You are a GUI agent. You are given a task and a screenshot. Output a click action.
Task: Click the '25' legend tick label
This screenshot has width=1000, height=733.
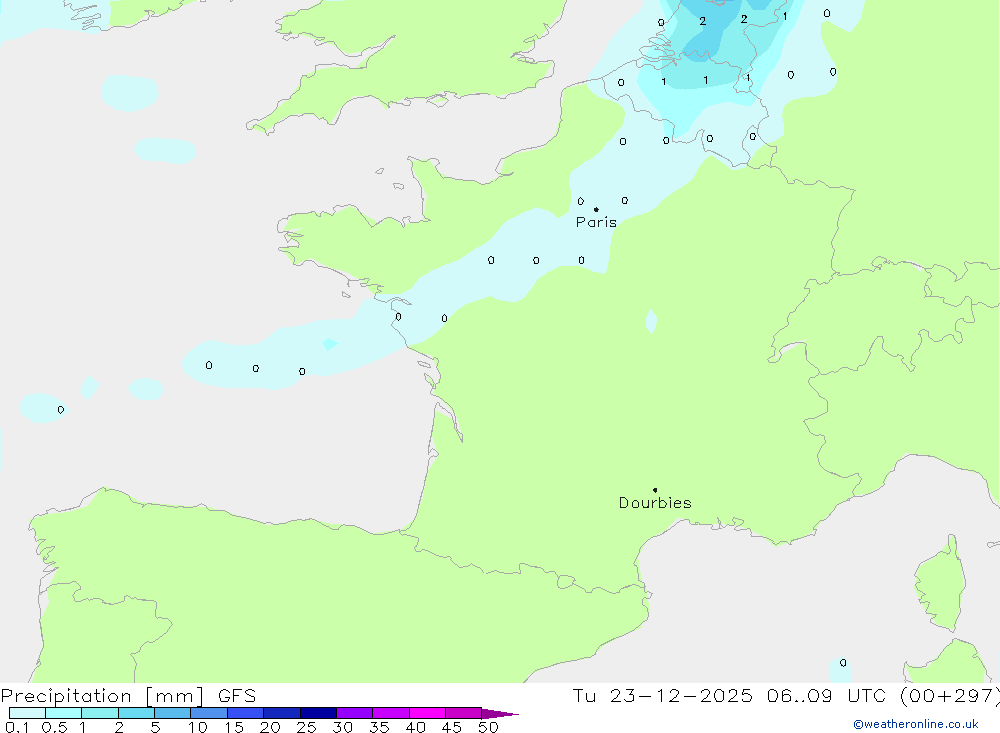(306, 727)
